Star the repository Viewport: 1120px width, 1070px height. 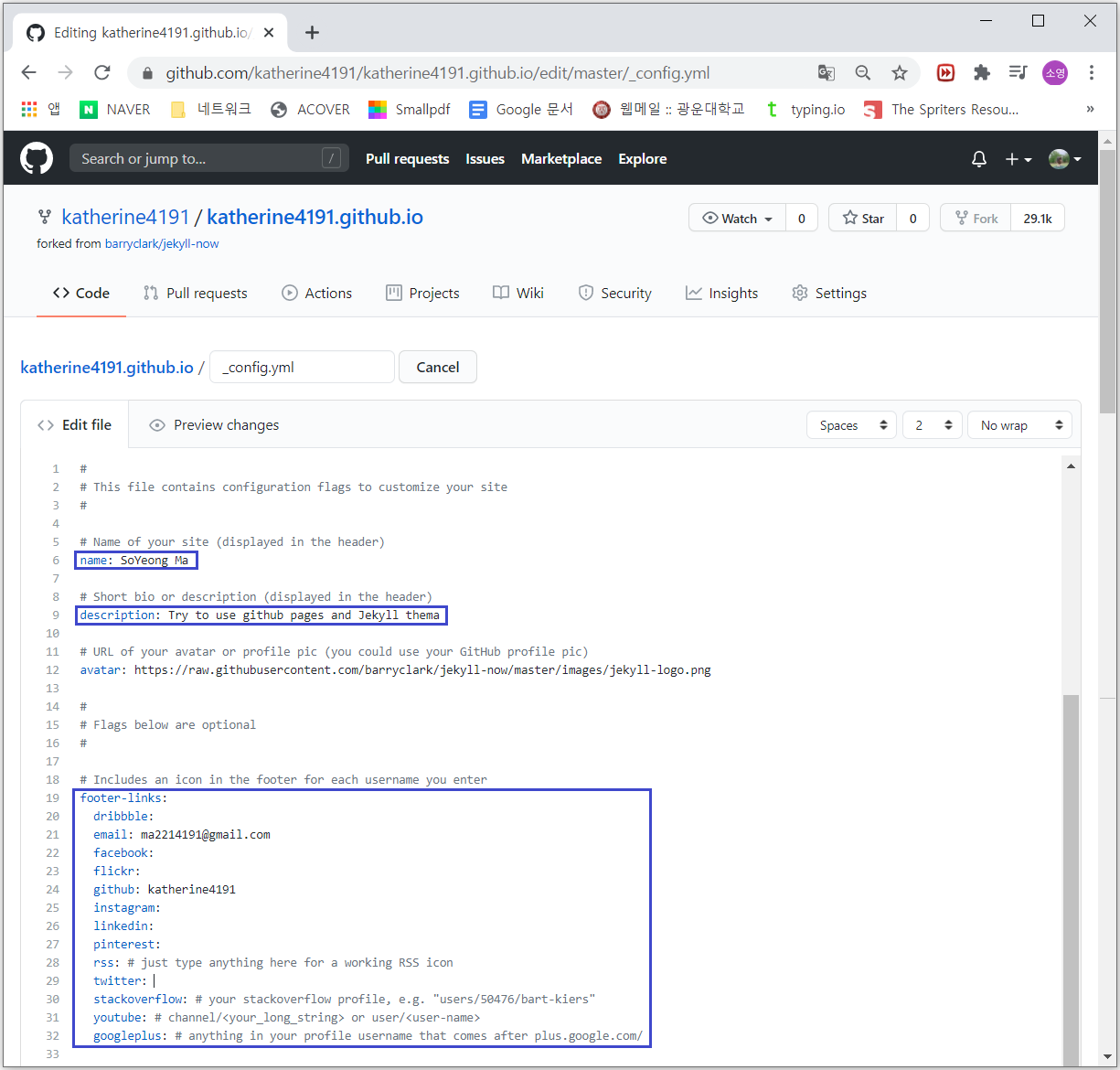863,218
